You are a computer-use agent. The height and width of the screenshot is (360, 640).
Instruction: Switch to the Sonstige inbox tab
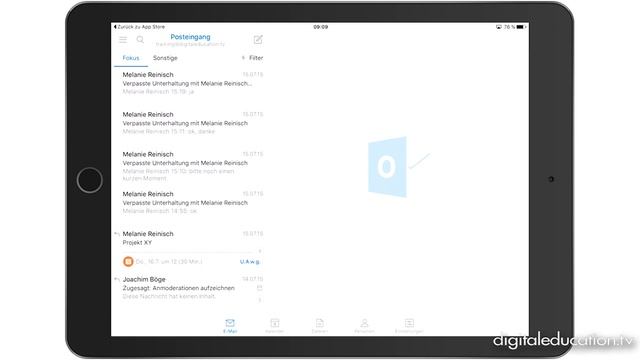click(x=165, y=58)
